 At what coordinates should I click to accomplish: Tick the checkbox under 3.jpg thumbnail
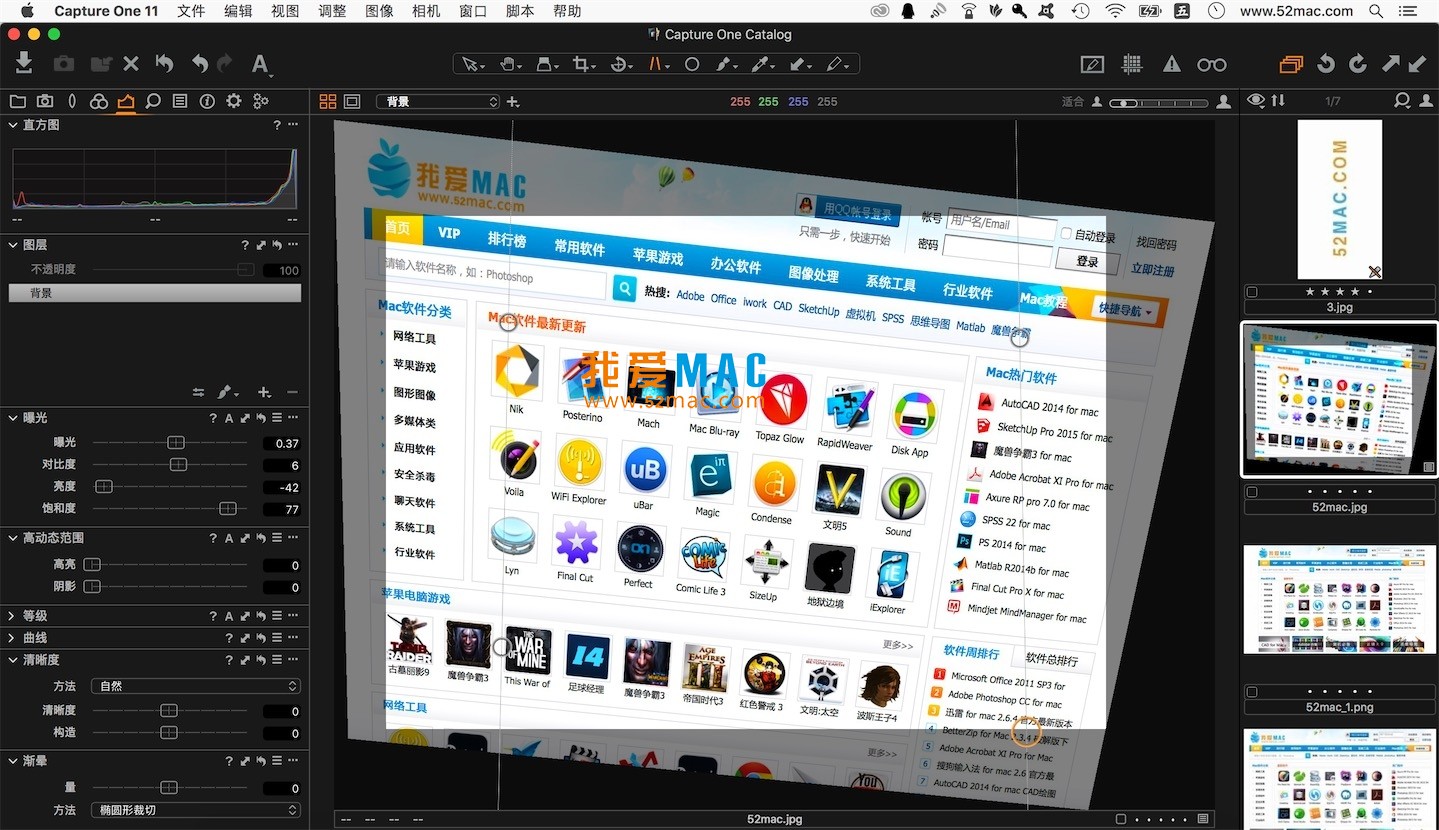(x=1252, y=292)
